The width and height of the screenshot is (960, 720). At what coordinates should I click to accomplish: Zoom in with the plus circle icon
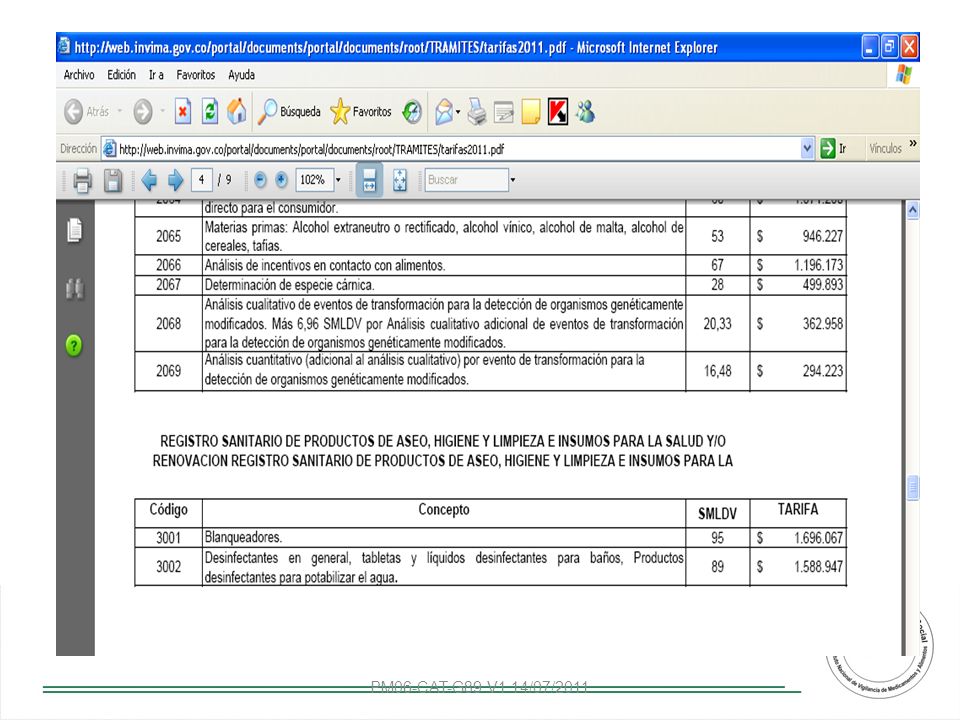[281, 180]
